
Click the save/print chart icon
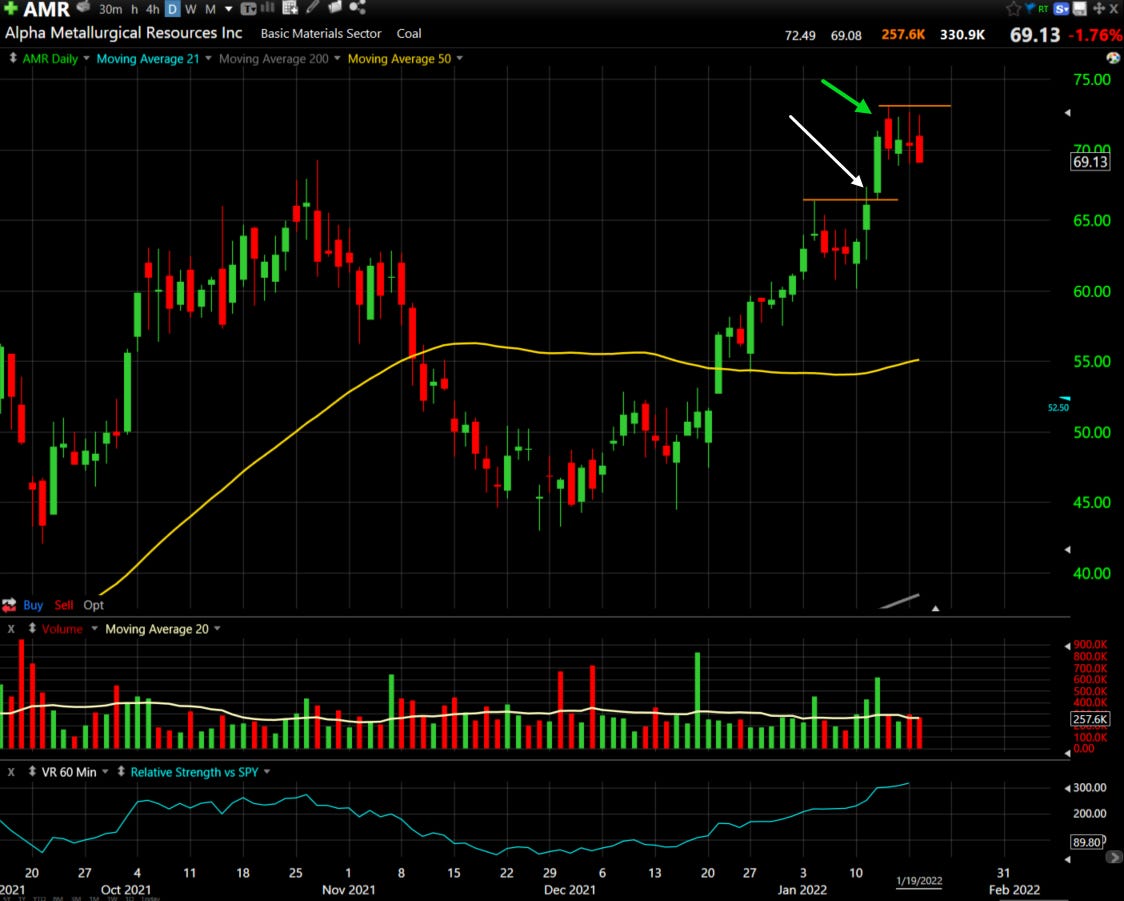click(x=1080, y=9)
